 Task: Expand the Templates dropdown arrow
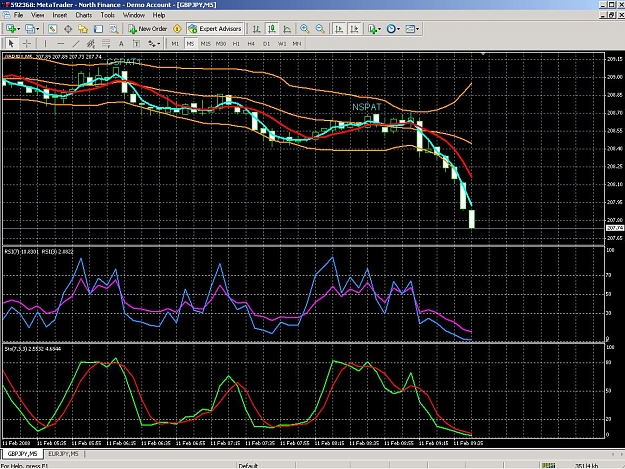pos(417,29)
